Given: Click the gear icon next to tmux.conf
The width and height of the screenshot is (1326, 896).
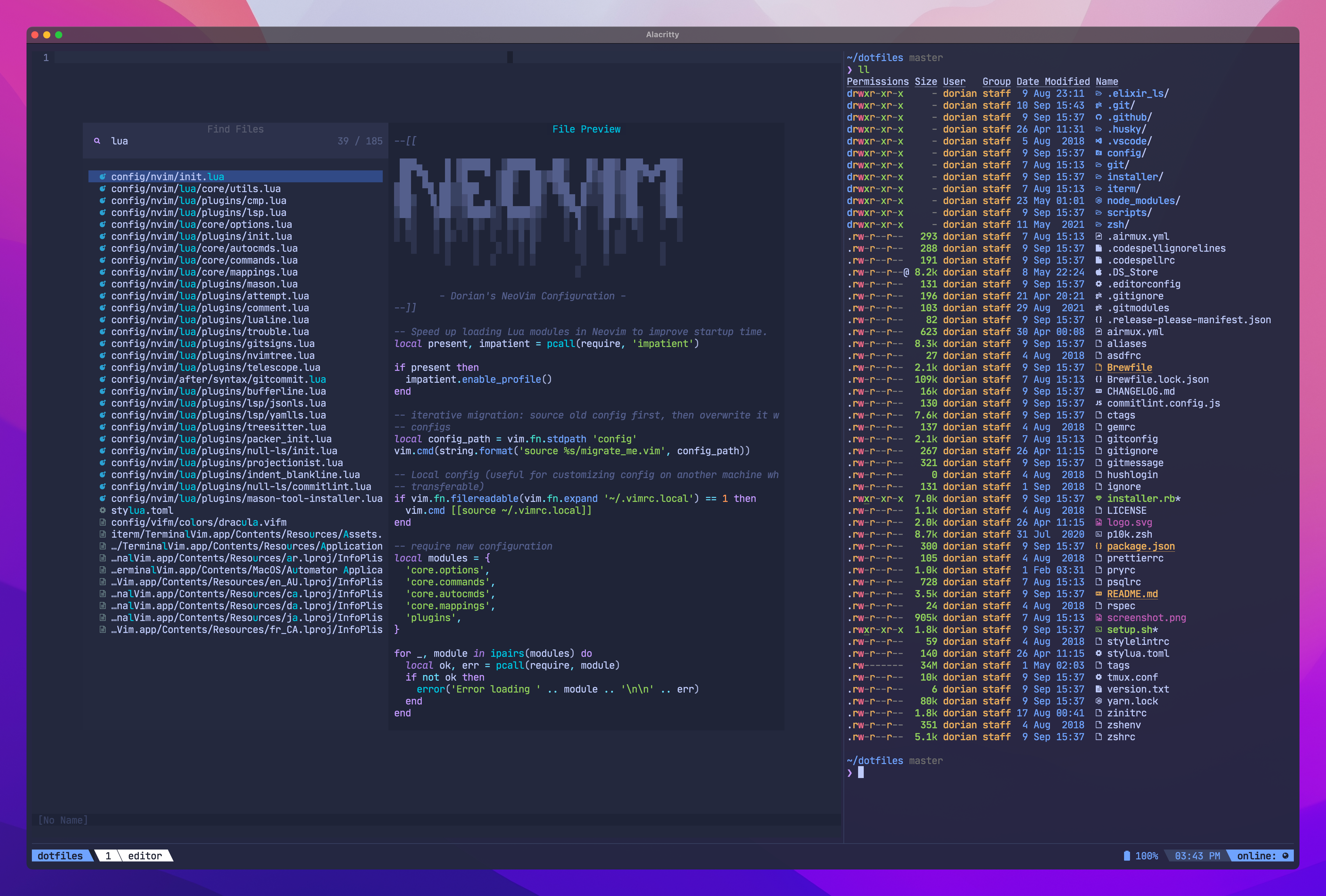Looking at the screenshot, I should (1098, 677).
